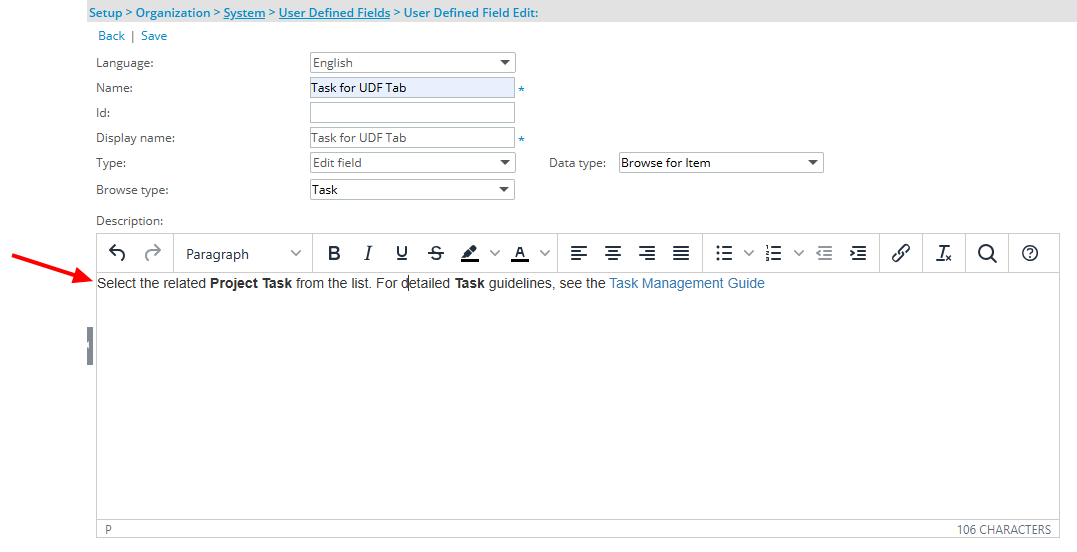Click the Insert link chain icon
Screen dimensions: 1077x552
(900, 253)
